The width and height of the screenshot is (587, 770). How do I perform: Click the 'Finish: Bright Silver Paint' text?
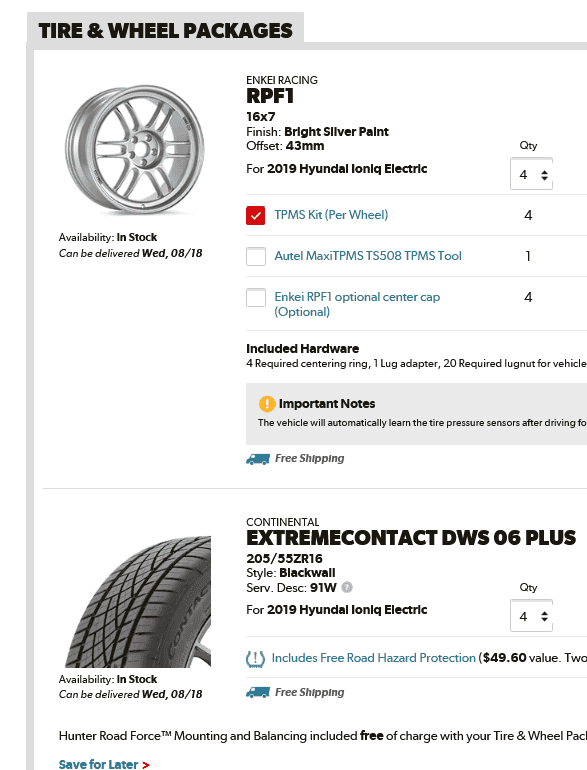click(317, 132)
